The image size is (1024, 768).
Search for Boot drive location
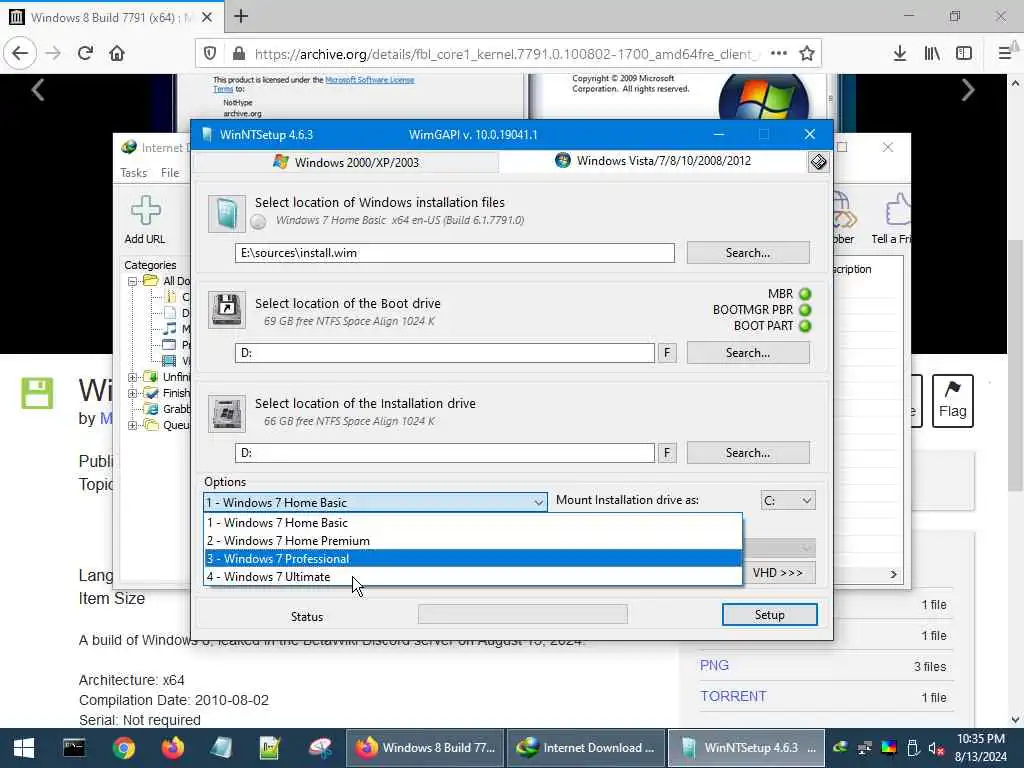(748, 353)
